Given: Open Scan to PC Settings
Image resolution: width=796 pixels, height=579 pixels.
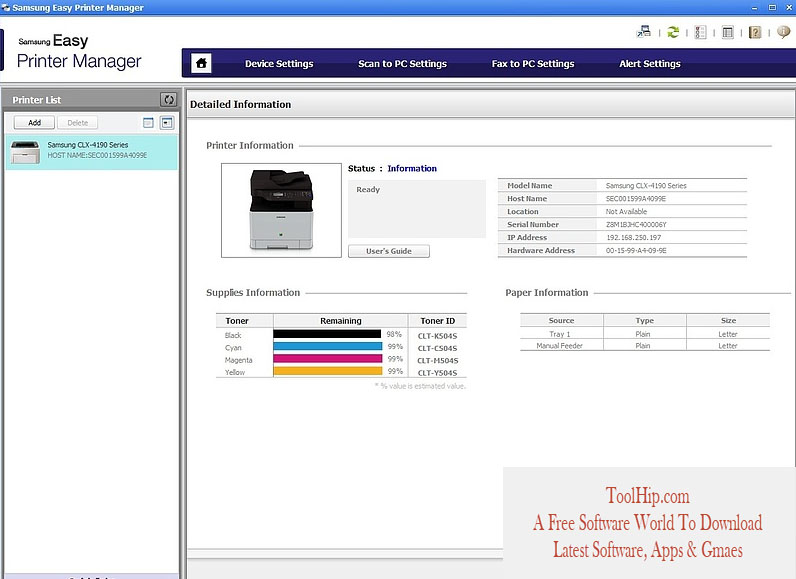Looking at the screenshot, I should pyautogui.click(x=402, y=63).
